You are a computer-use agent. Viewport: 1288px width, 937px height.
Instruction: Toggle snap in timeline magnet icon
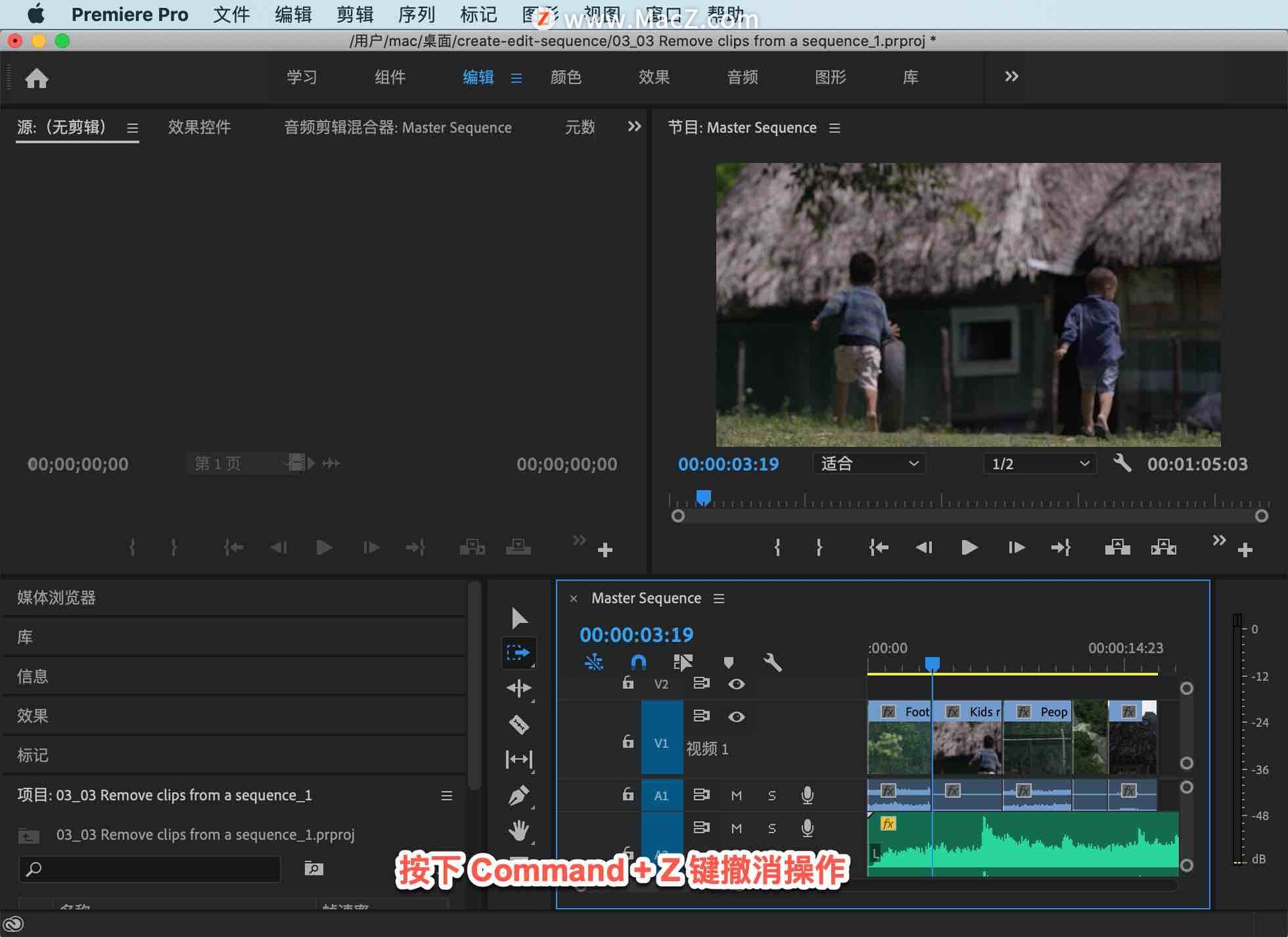pos(638,663)
